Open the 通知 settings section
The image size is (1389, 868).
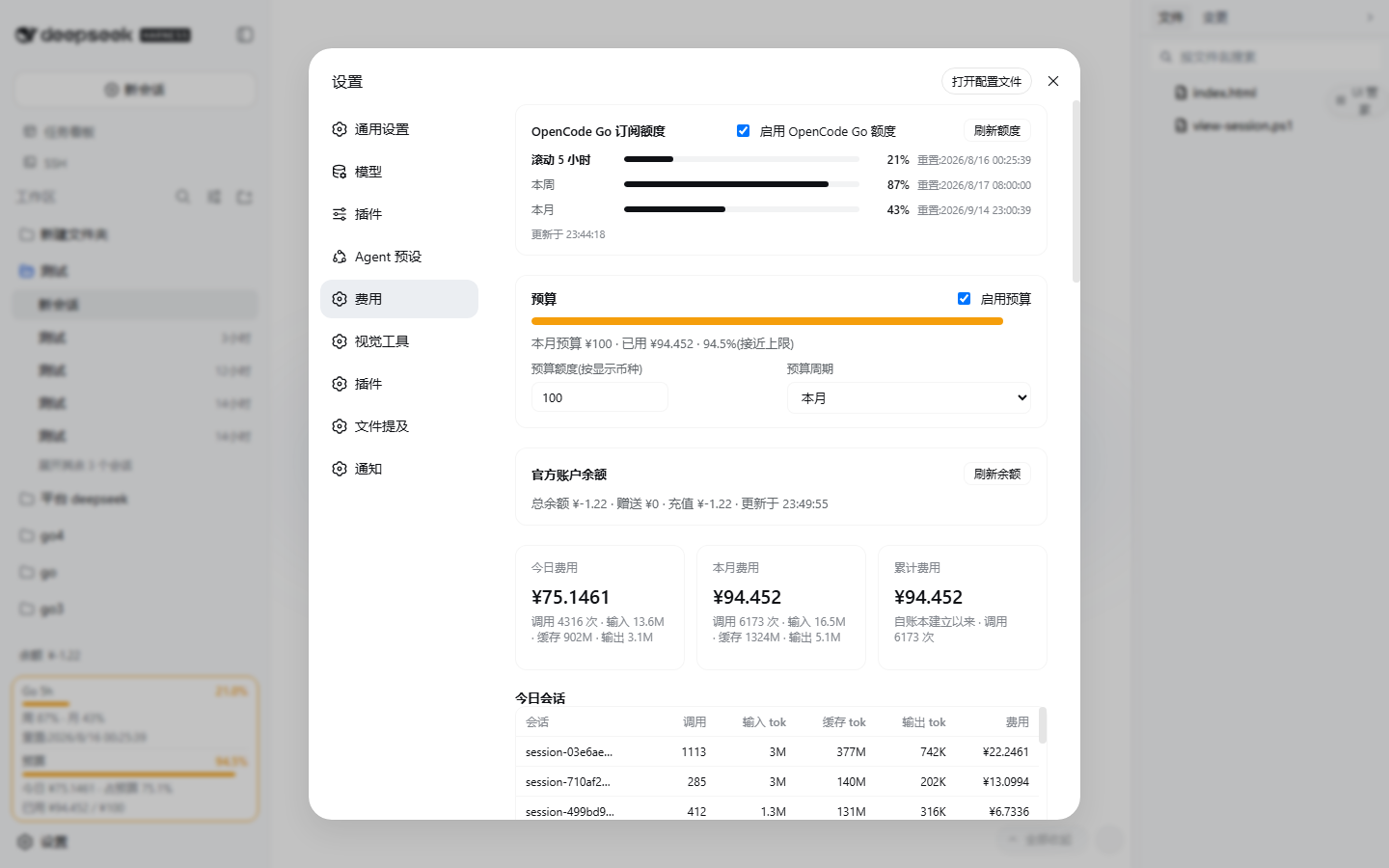point(399,469)
